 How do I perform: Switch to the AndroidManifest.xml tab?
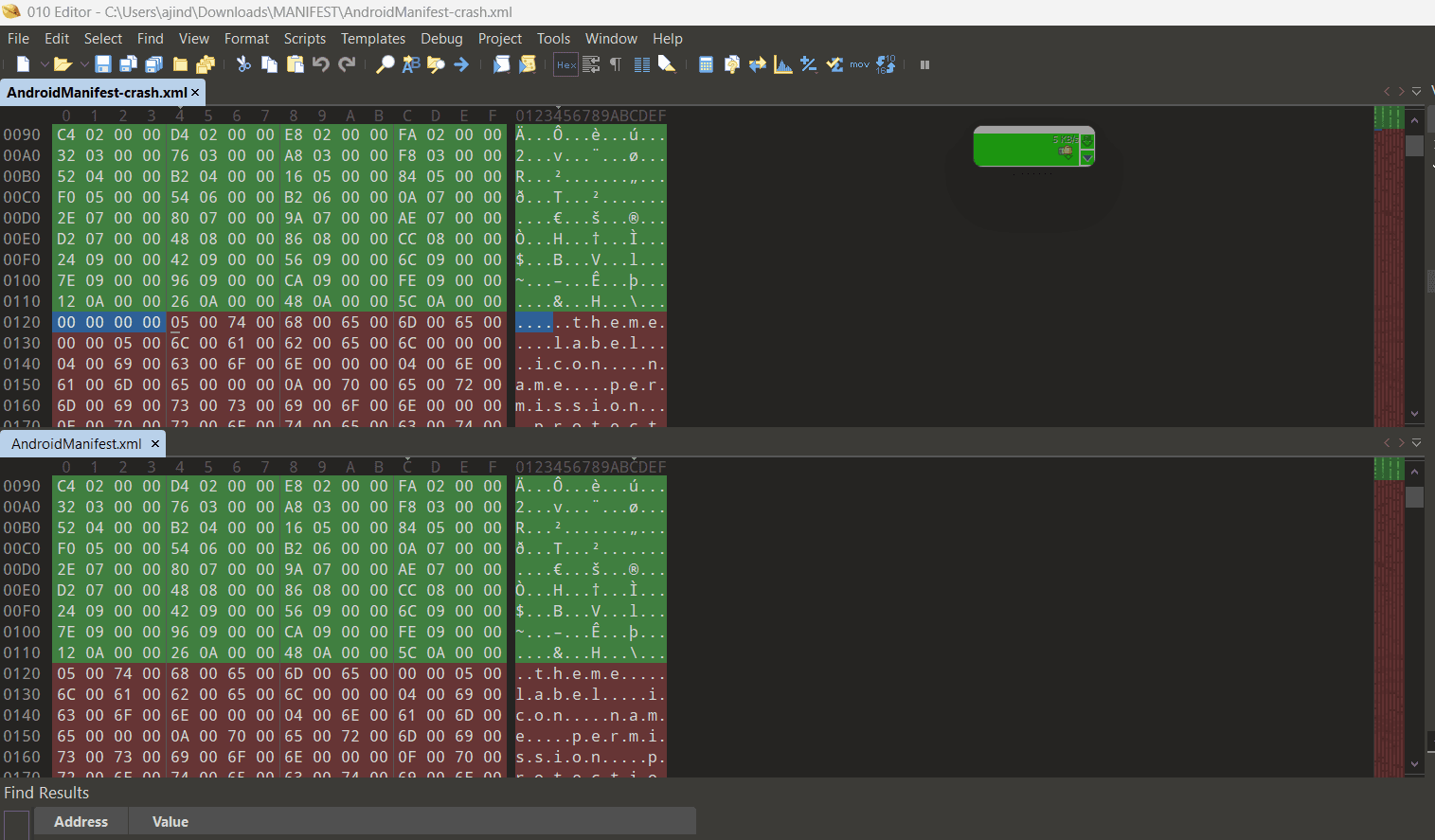click(x=77, y=443)
